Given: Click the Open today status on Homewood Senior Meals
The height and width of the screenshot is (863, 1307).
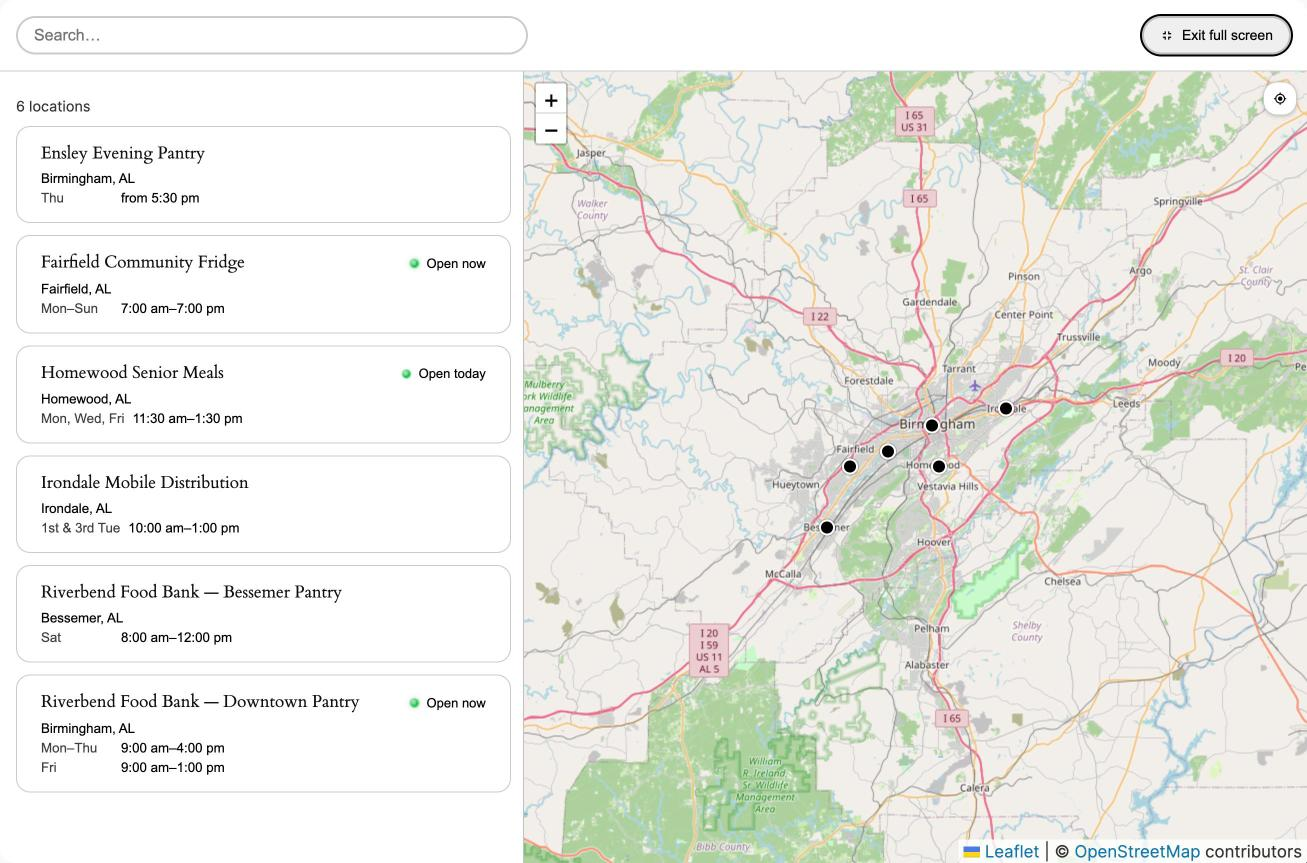Looking at the screenshot, I should [444, 373].
